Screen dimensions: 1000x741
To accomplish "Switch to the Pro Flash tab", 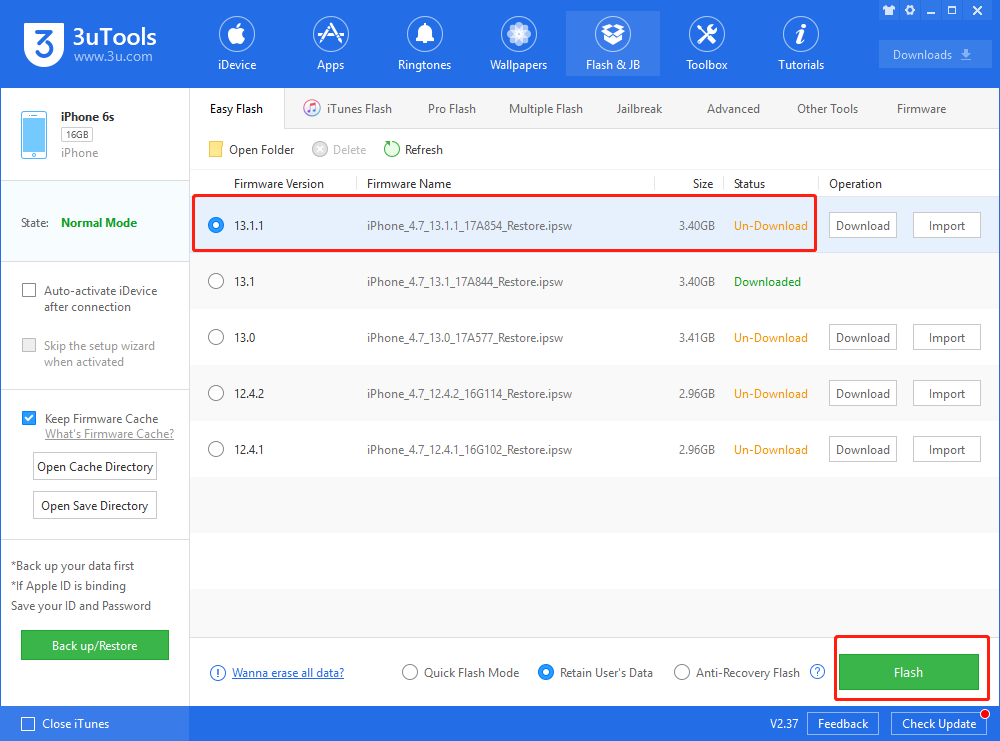I will point(452,109).
